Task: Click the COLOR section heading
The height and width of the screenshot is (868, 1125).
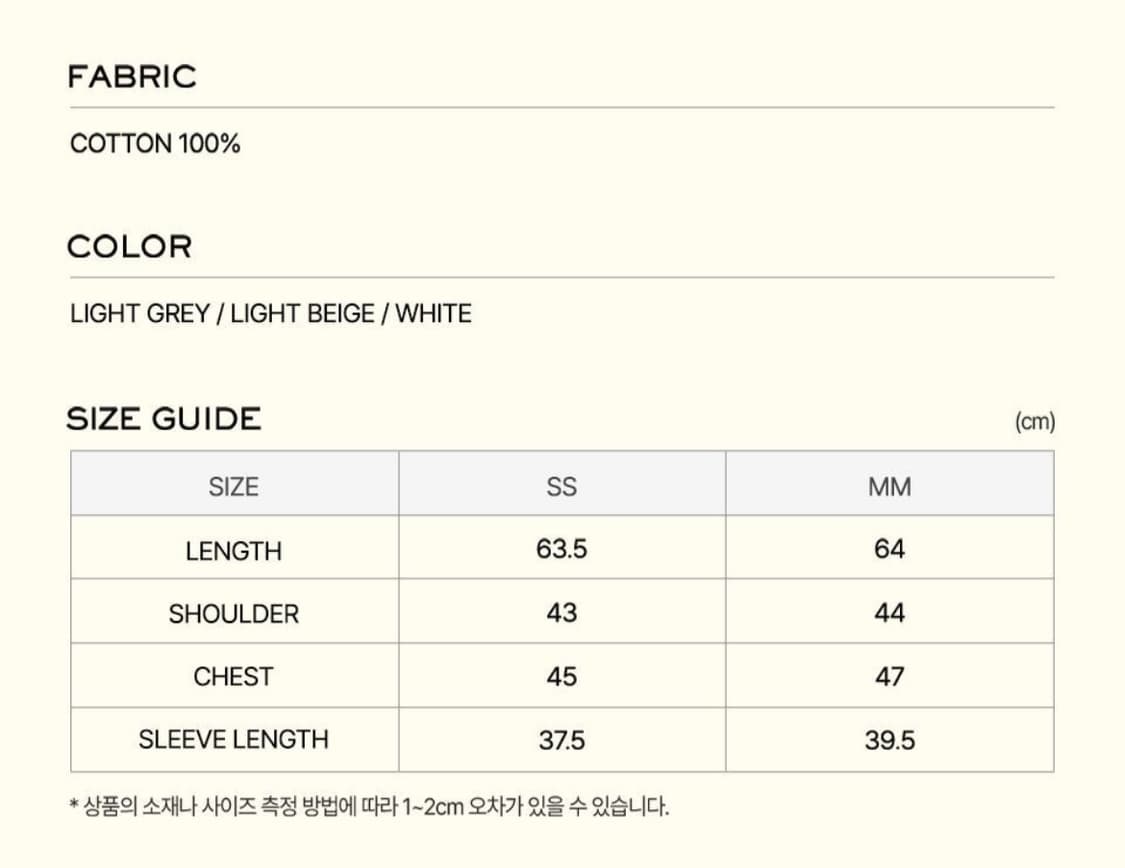Action: (x=129, y=247)
